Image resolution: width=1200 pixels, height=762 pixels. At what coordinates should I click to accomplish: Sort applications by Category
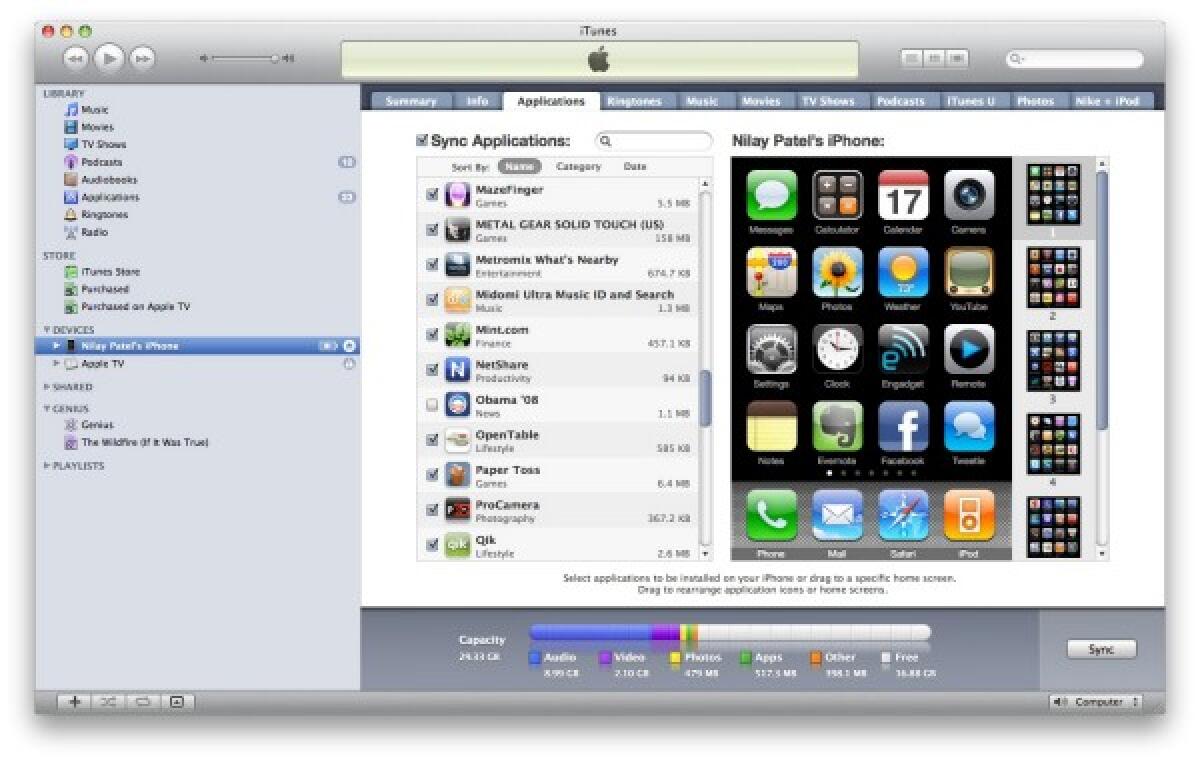579,167
